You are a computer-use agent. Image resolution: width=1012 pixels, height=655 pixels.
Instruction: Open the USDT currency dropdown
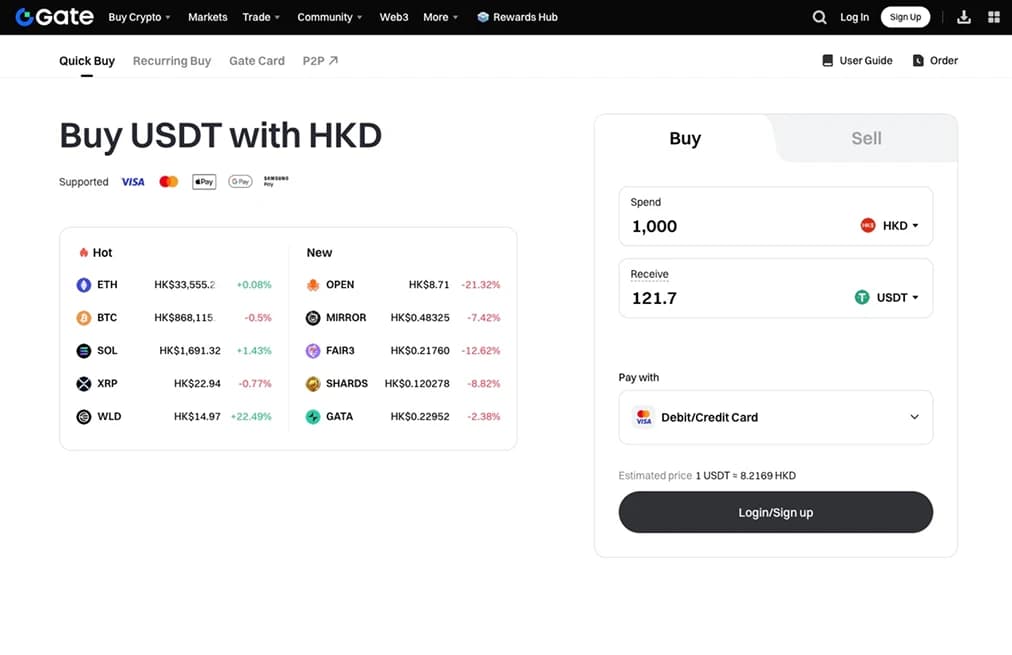[x=886, y=298]
